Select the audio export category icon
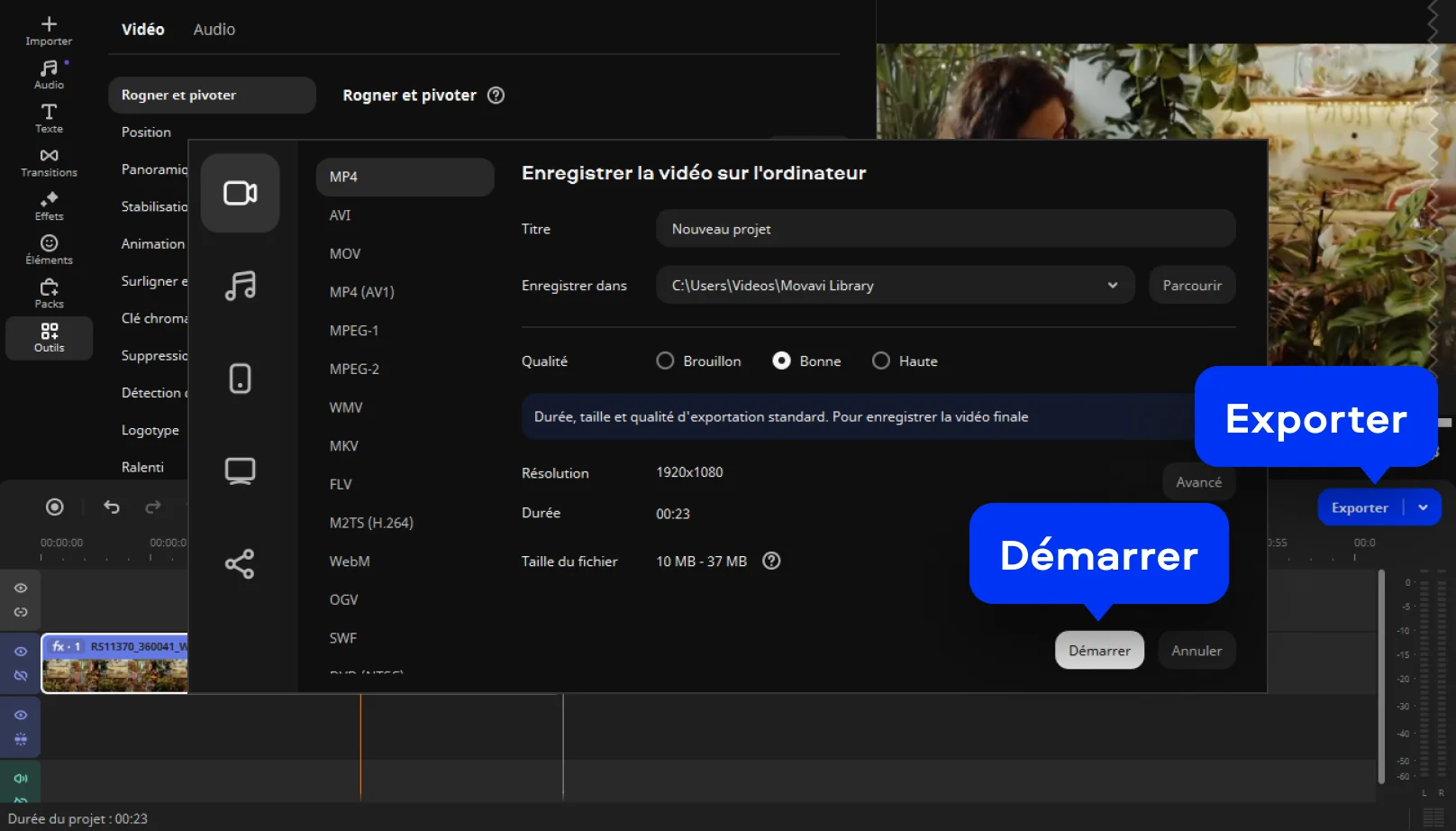 [240, 286]
